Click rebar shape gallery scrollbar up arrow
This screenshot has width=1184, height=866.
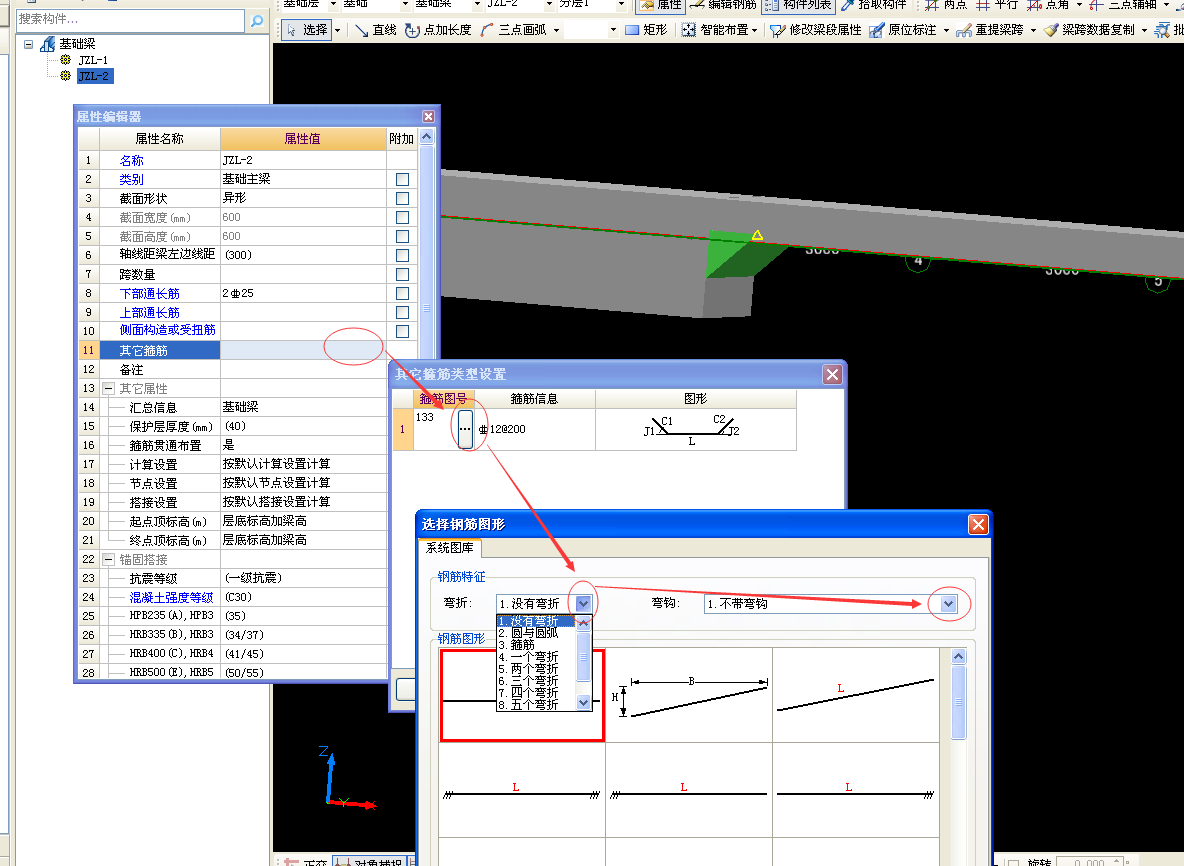click(958, 656)
